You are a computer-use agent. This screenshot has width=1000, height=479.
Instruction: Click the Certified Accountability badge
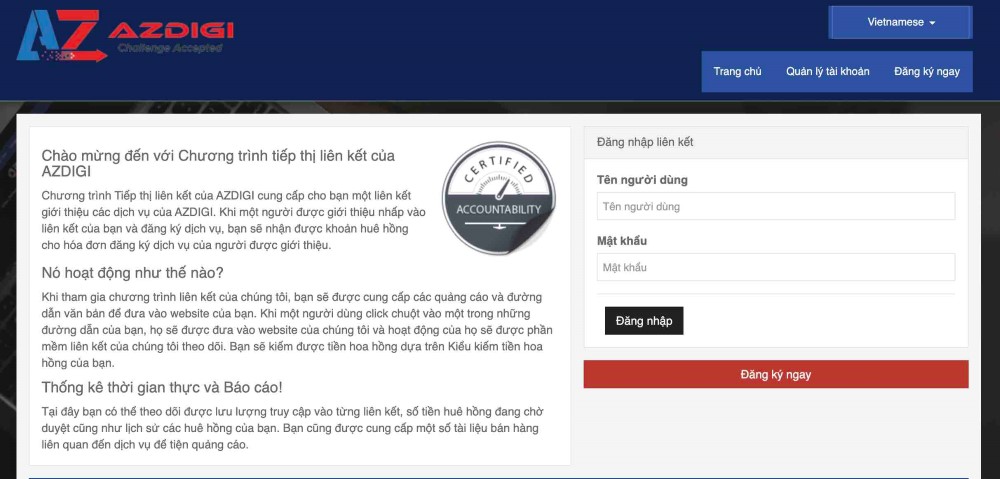(499, 198)
